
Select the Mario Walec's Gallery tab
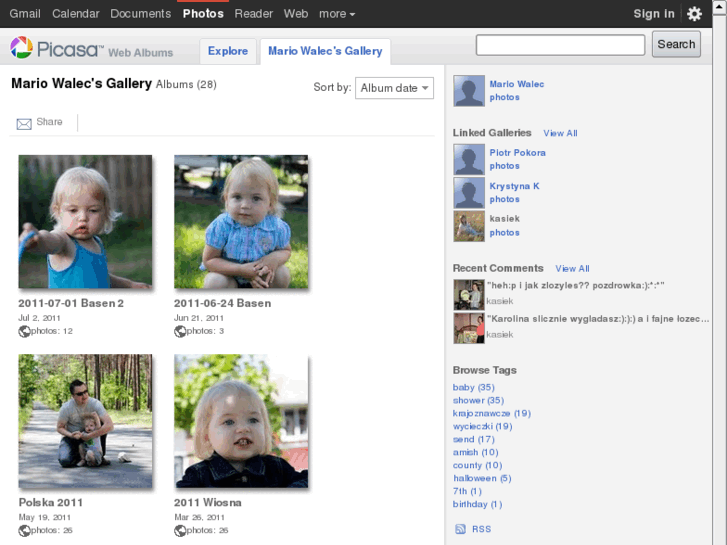(x=325, y=51)
